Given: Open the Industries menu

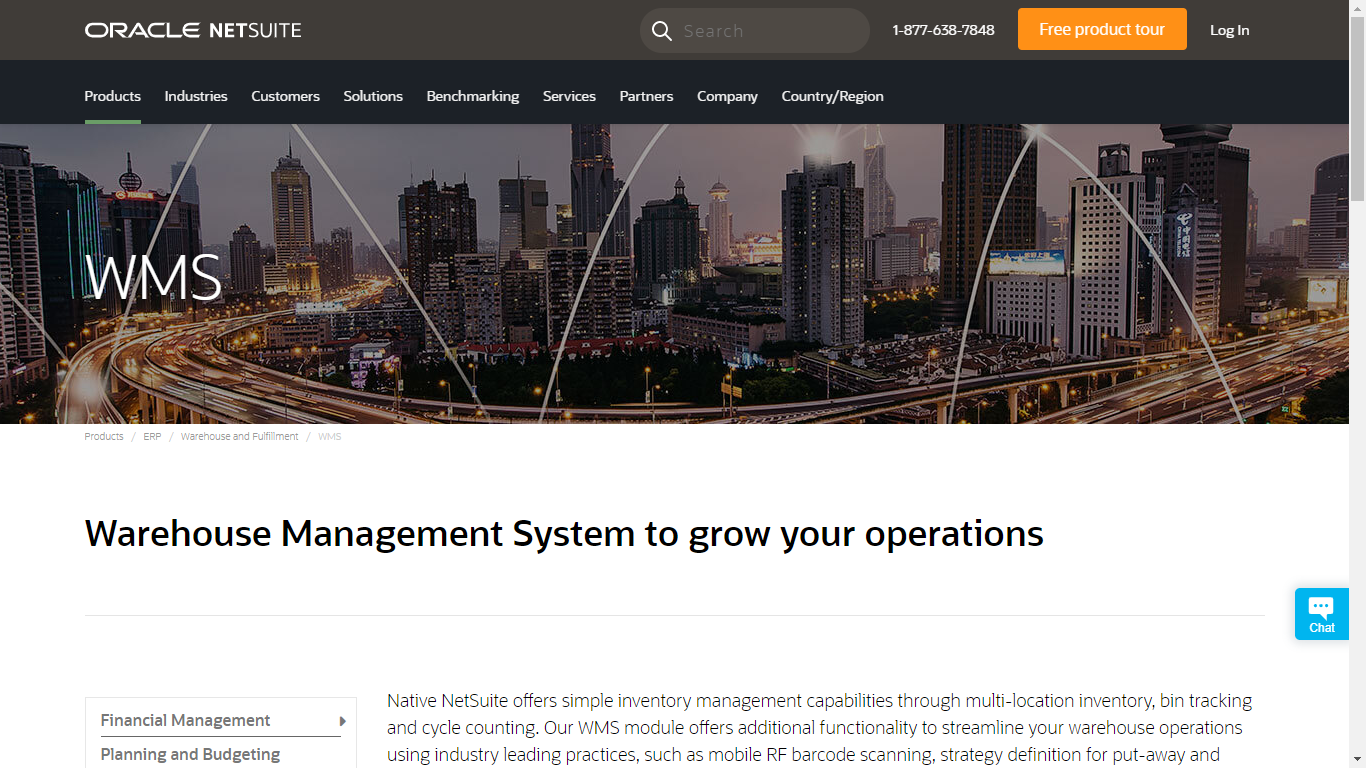Looking at the screenshot, I should 196,96.
